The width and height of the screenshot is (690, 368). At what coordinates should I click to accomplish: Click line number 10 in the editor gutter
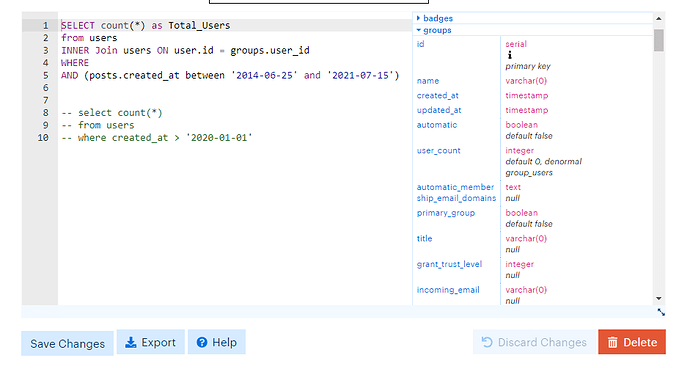point(43,138)
